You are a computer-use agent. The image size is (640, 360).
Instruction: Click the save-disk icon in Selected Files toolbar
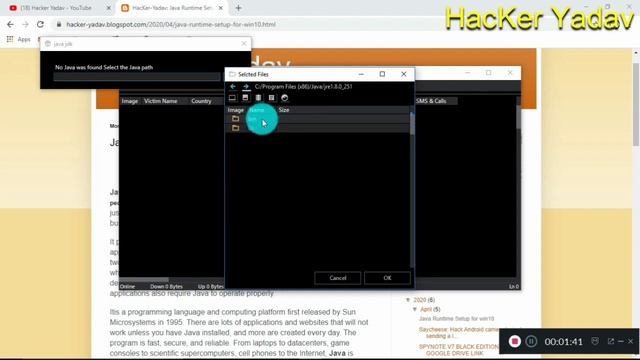point(245,98)
